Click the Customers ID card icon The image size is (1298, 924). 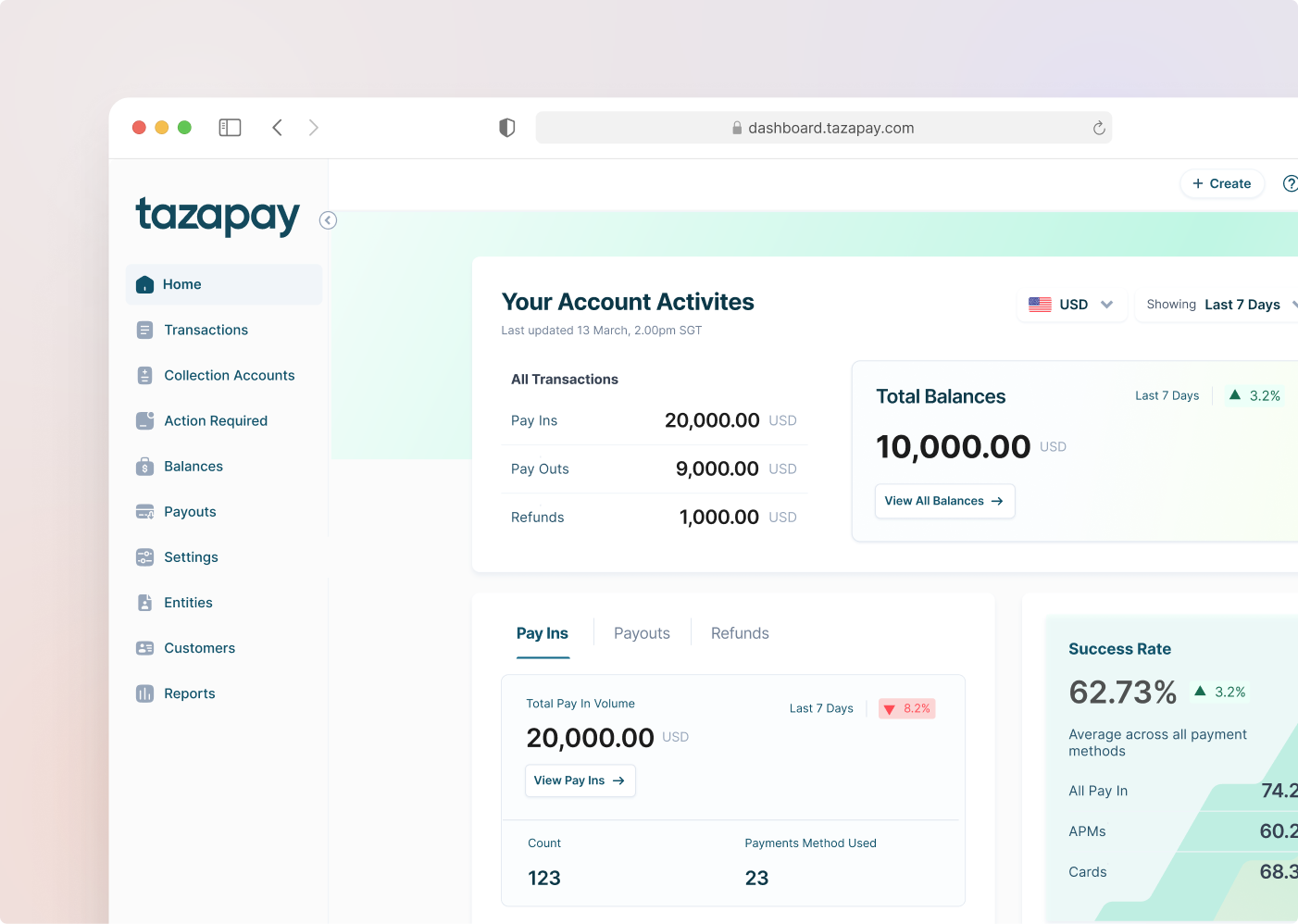(x=144, y=647)
